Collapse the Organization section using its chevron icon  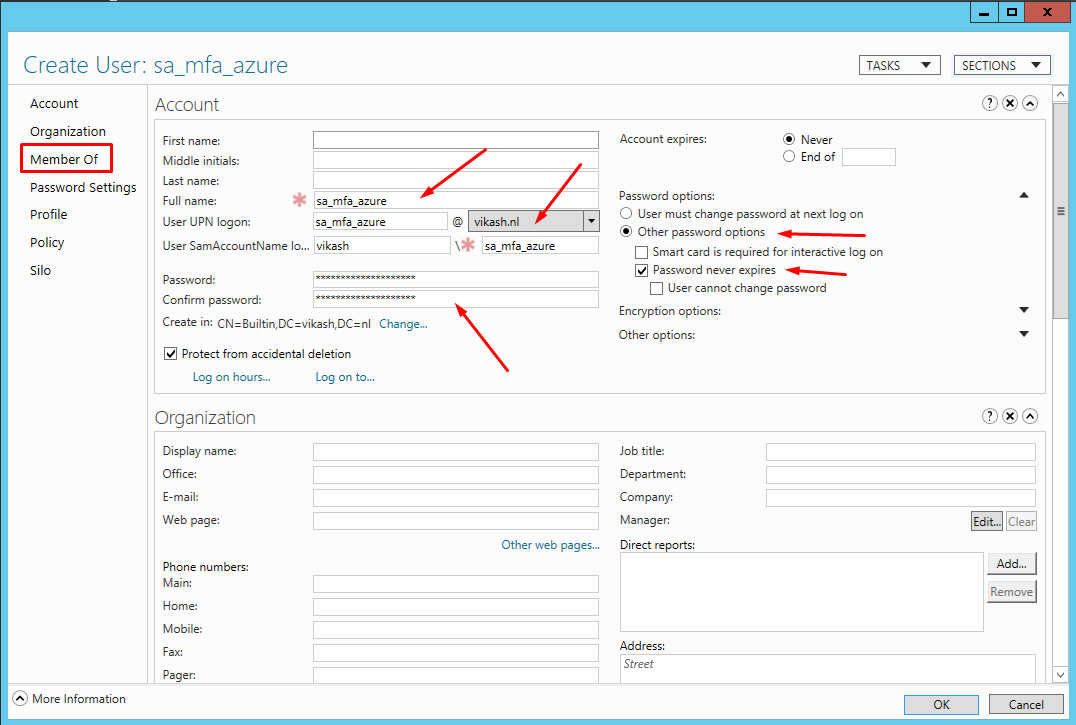(1029, 416)
